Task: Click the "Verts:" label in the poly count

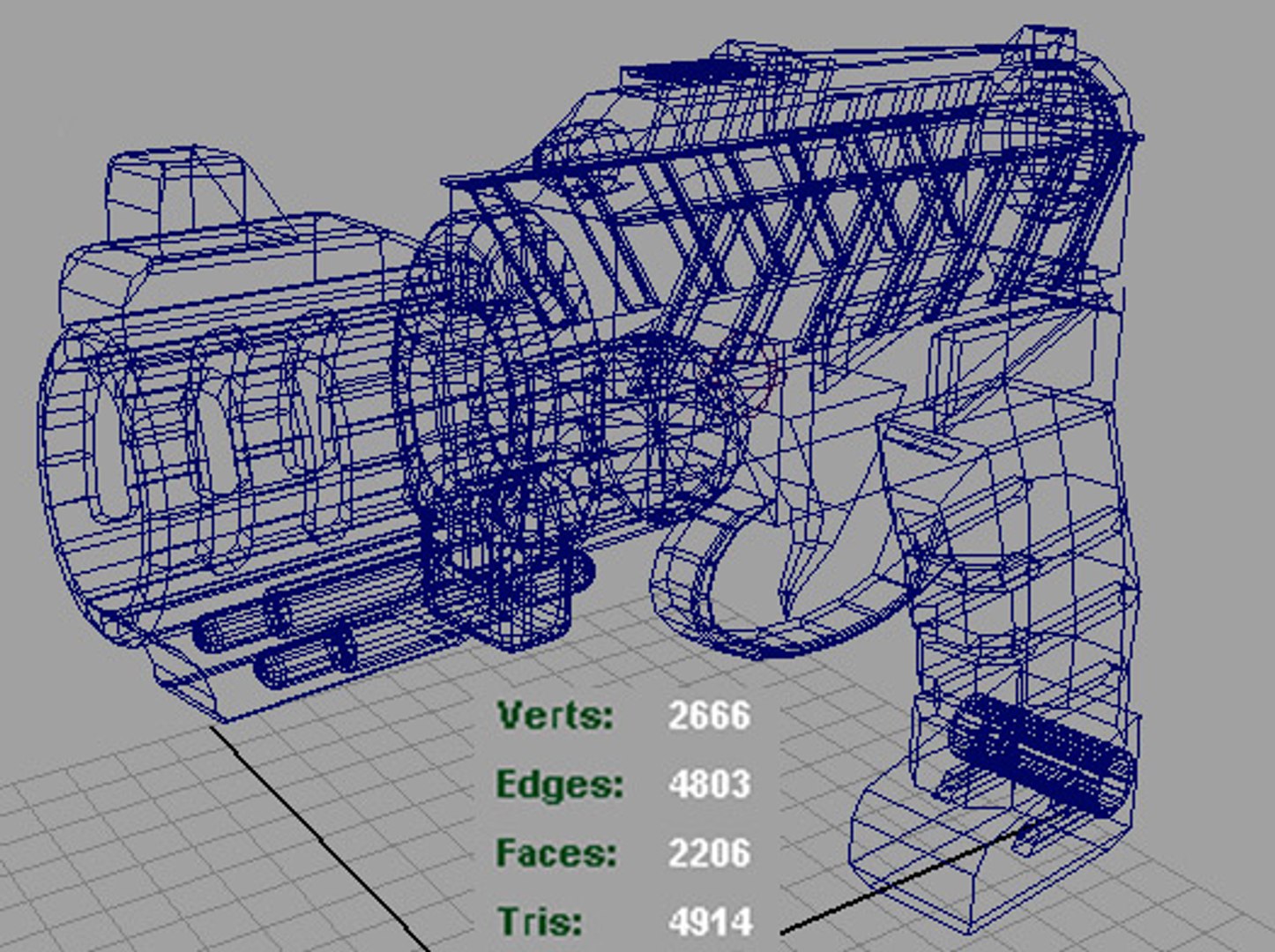Action: coord(555,714)
